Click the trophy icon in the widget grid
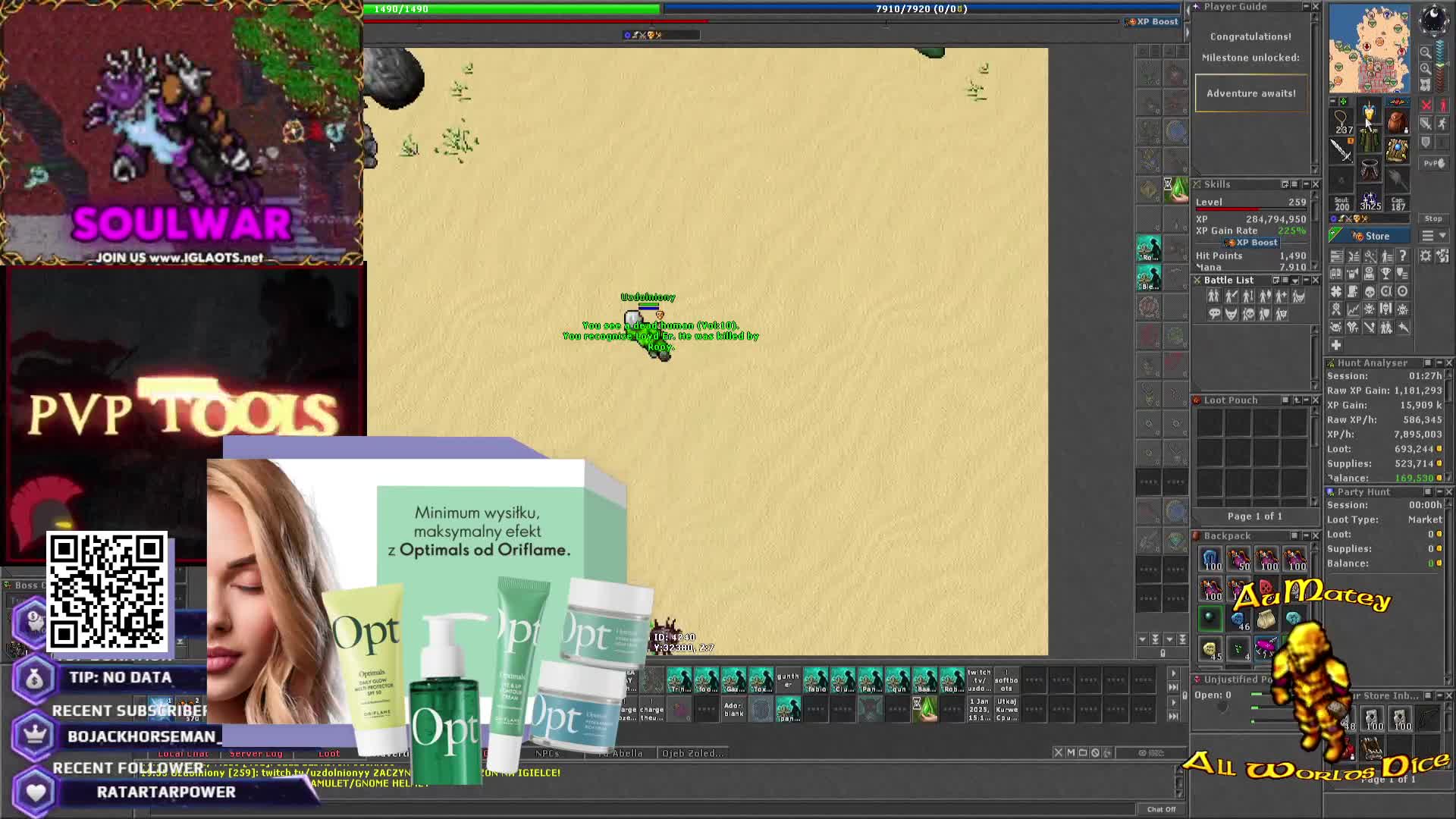The height and width of the screenshot is (819, 1456). click(1386, 274)
